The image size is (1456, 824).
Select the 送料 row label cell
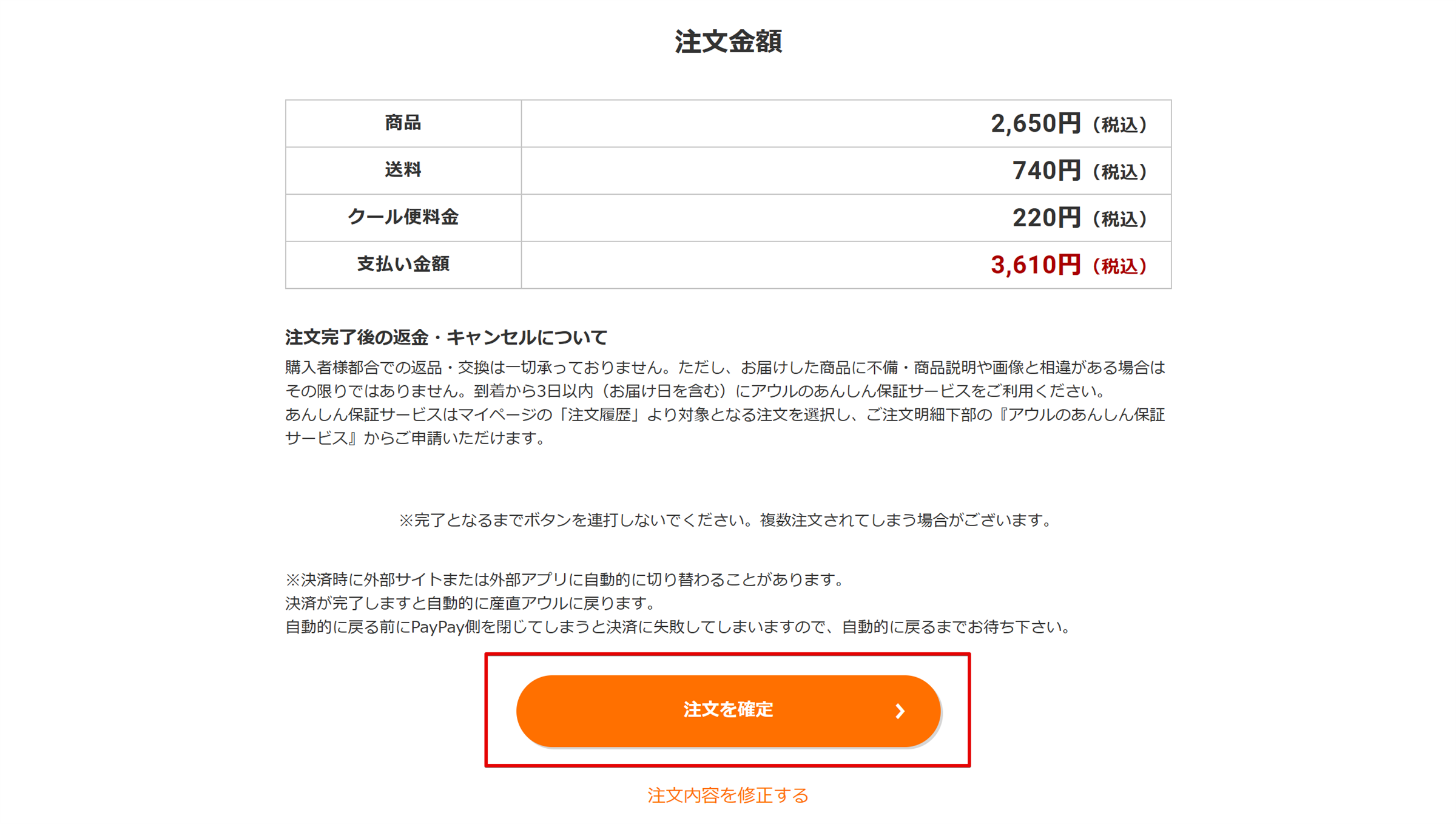point(403,171)
